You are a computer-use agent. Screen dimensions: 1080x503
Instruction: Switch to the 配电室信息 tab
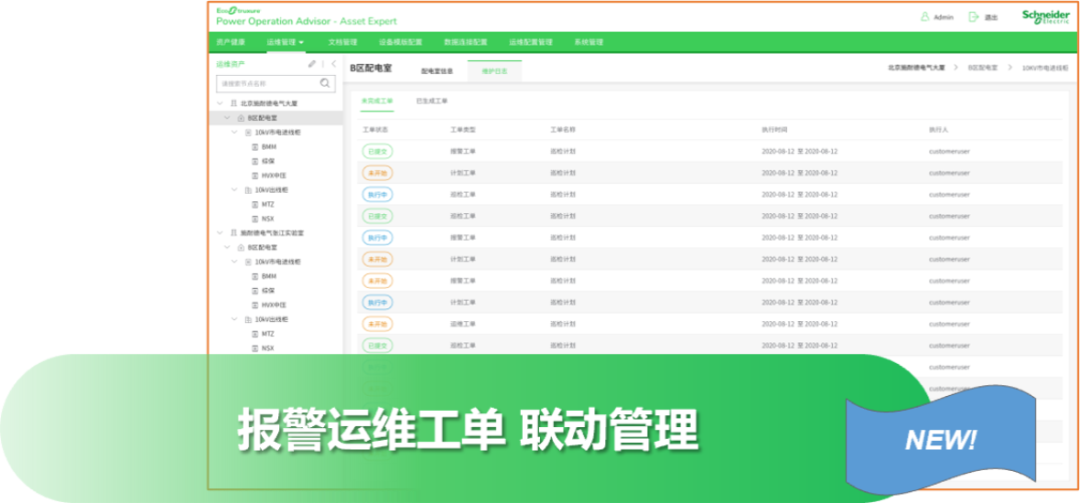click(437, 71)
